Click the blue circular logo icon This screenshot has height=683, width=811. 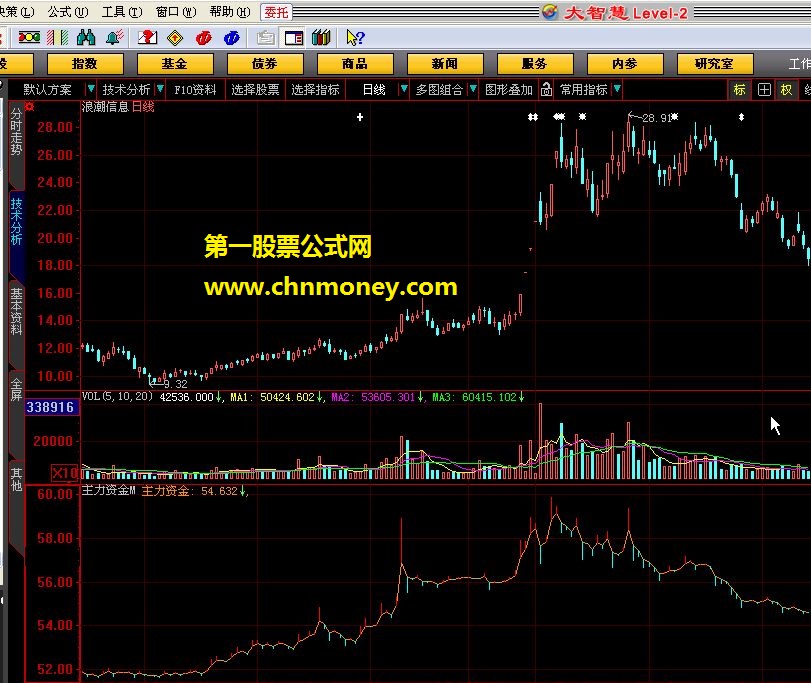coord(231,38)
